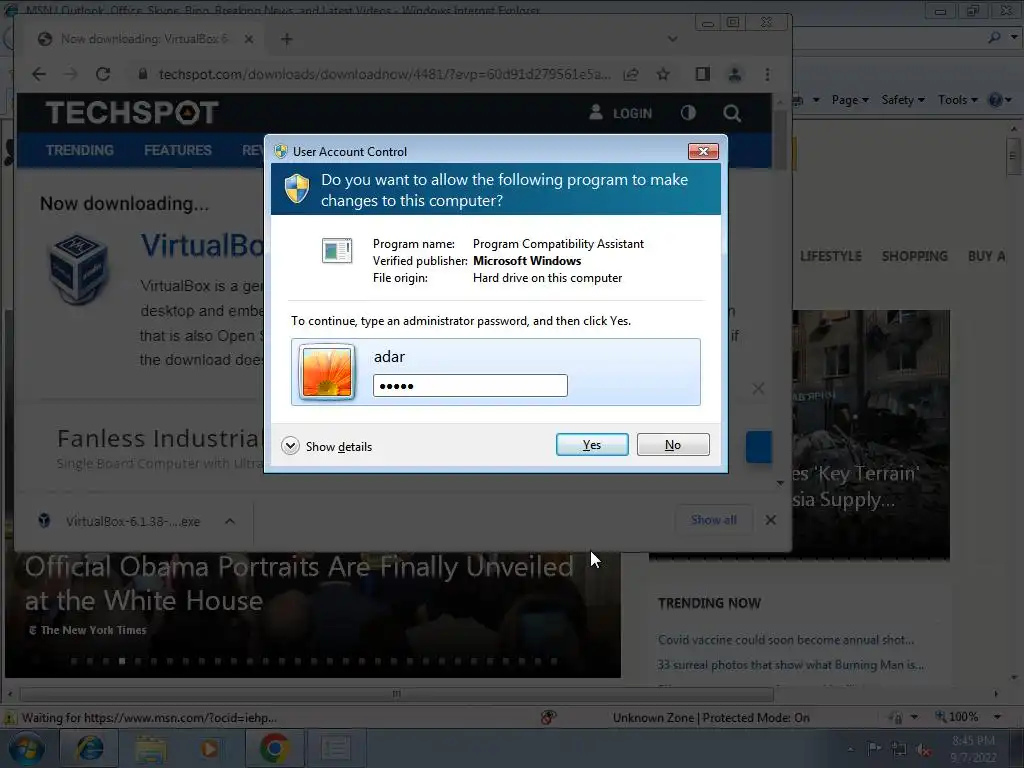Open Safety menu in Internet Explorer
This screenshot has height=768, width=1024.
coord(903,100)
